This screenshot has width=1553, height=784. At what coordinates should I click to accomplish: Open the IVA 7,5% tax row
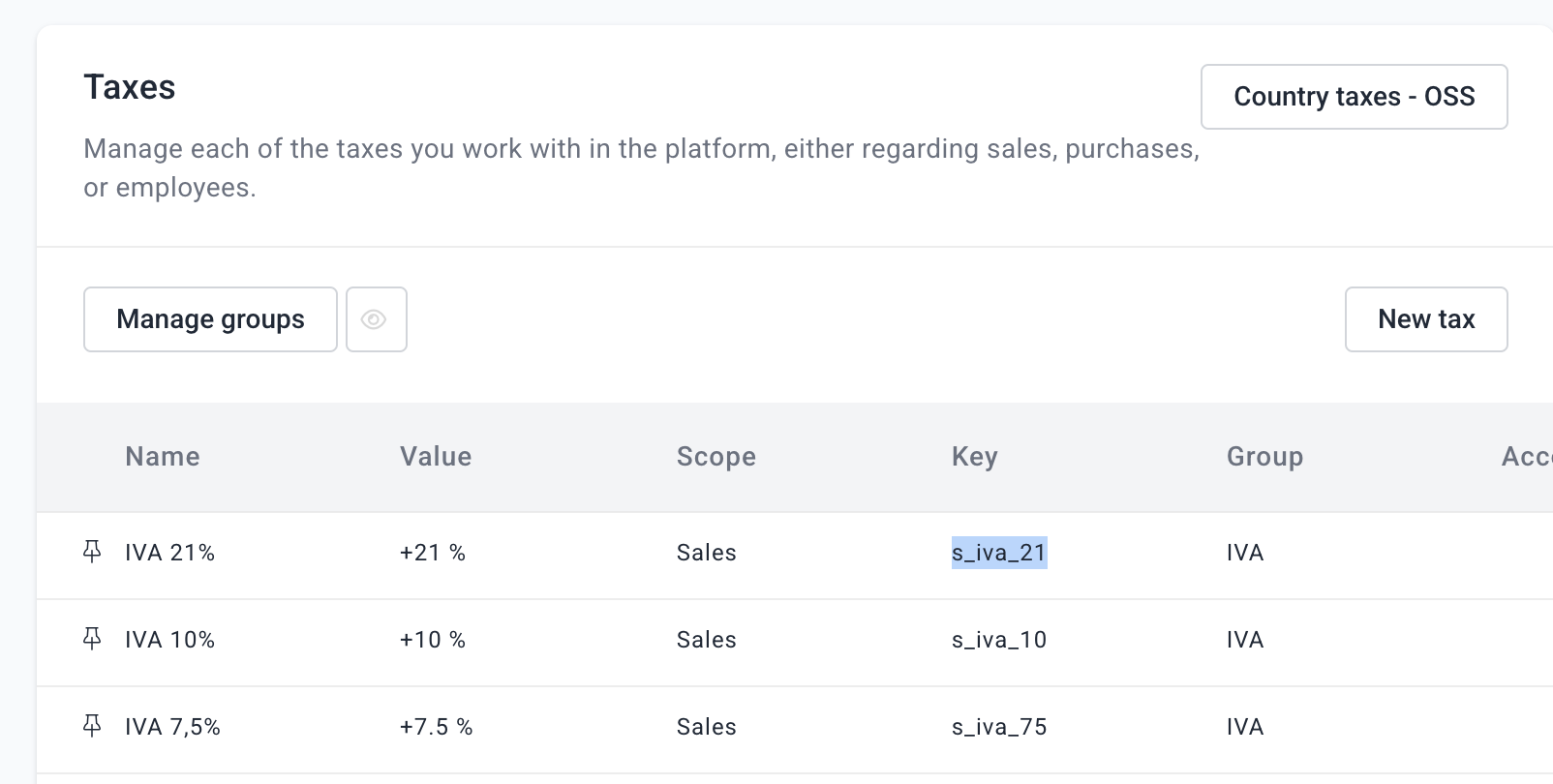[172, 727]
